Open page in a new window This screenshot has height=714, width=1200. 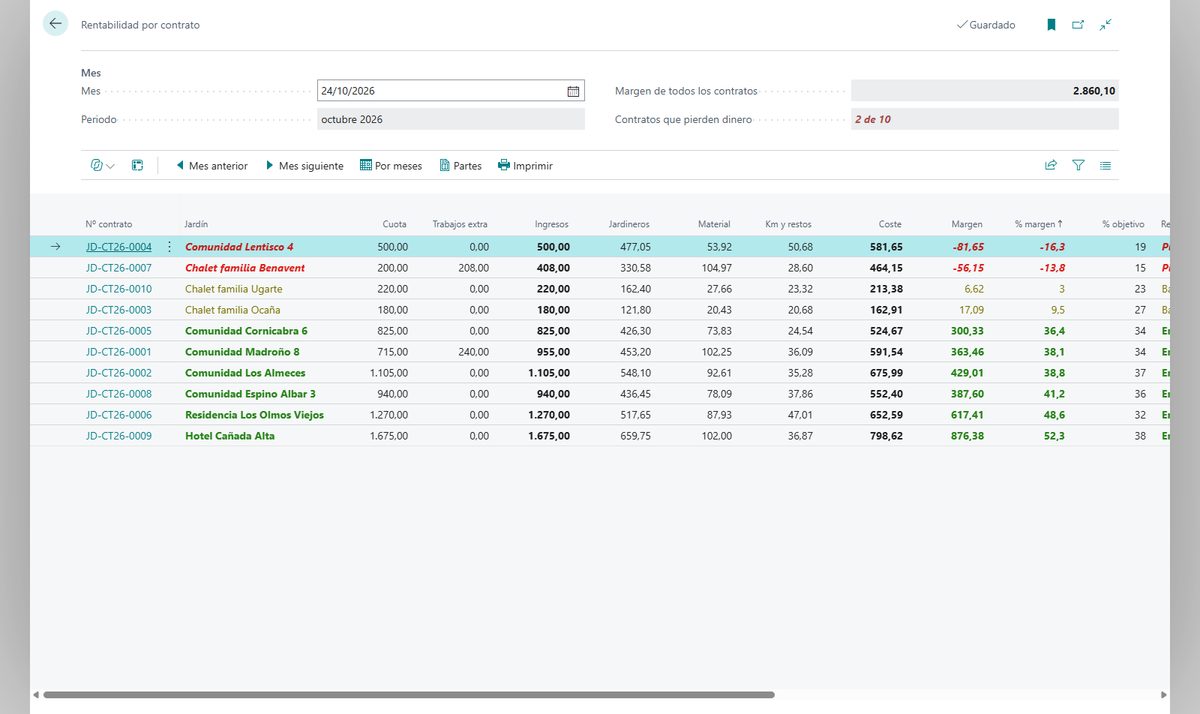(x=1078, y=25)
